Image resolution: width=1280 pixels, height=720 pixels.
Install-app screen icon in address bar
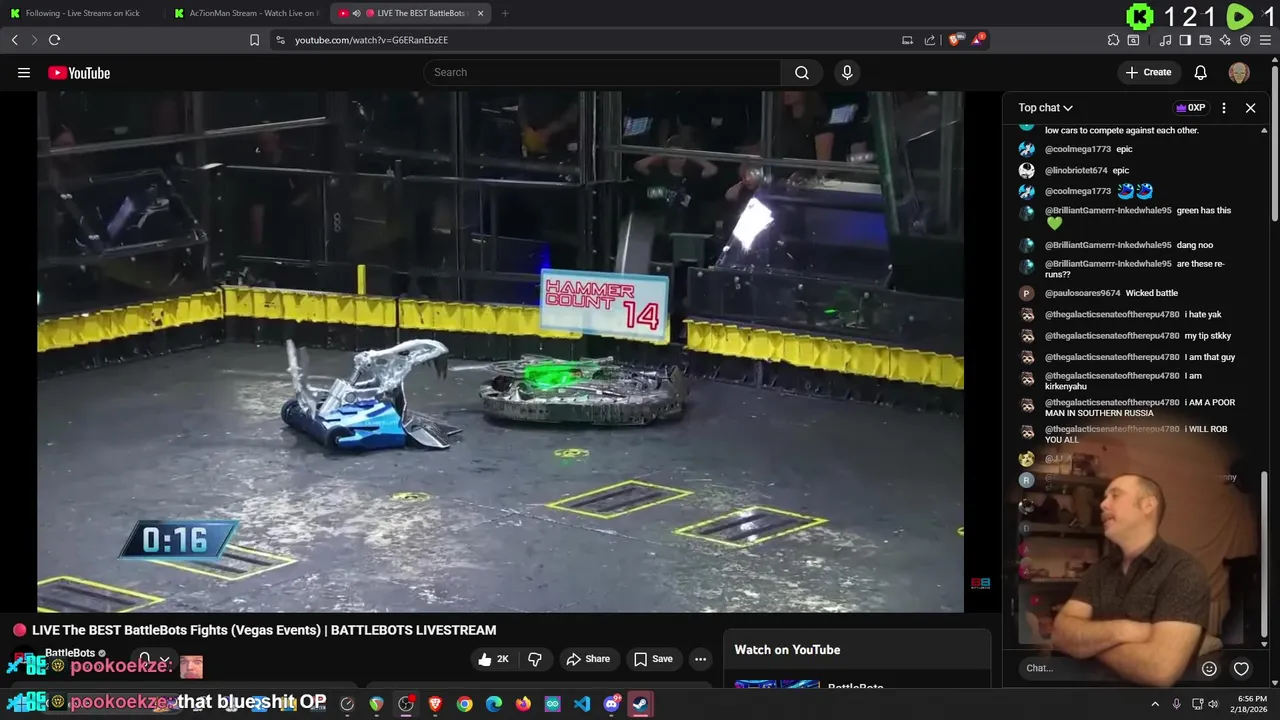[x=907, y=40]
